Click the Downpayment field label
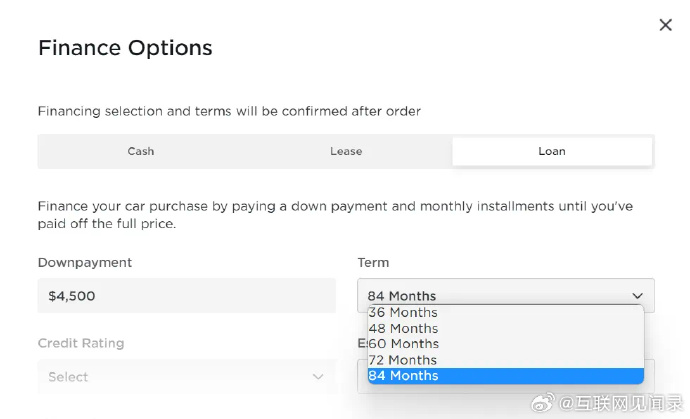 point(85,263)
